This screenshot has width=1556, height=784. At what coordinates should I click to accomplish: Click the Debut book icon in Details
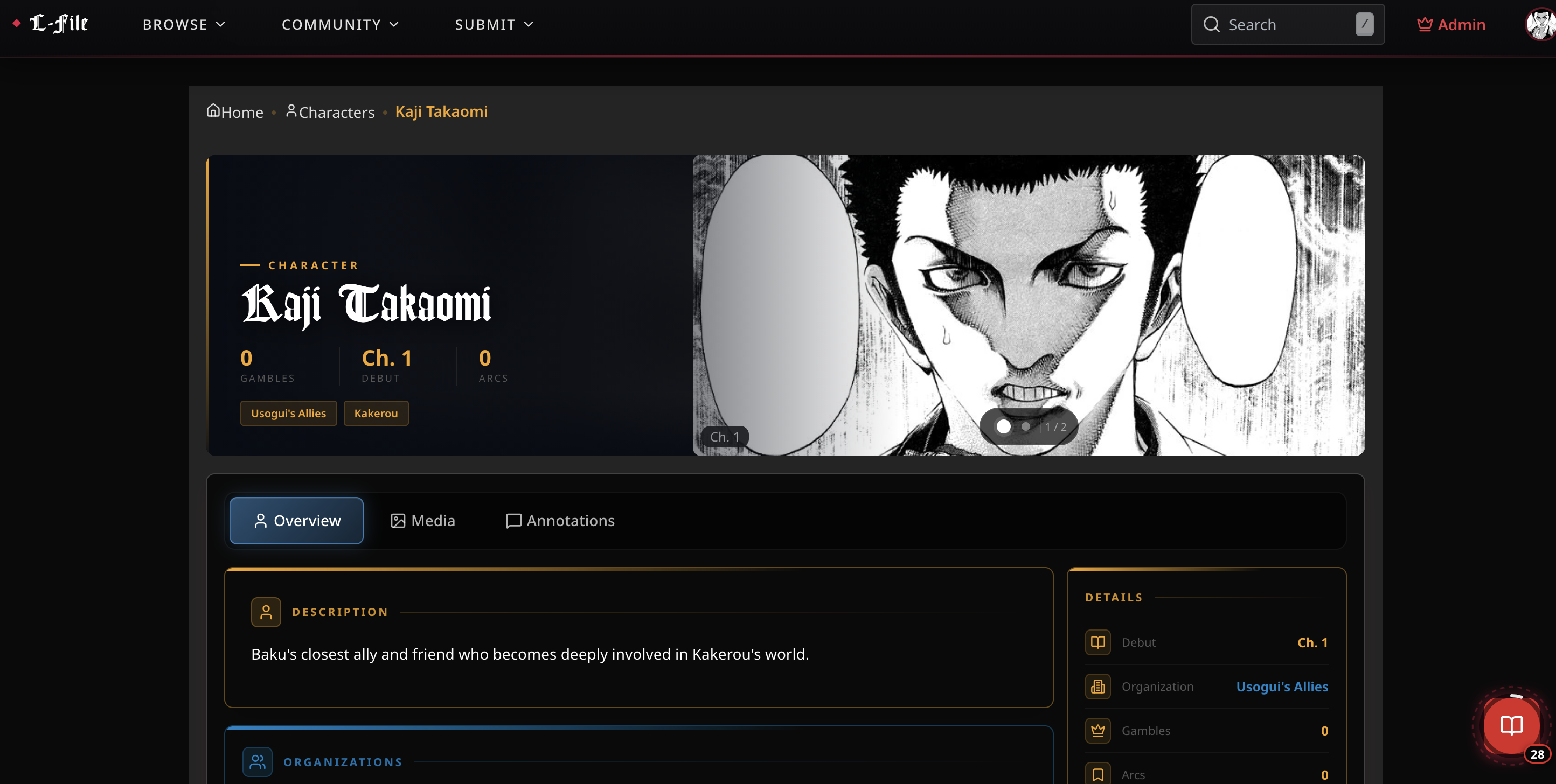click(x=1097, y=642)
